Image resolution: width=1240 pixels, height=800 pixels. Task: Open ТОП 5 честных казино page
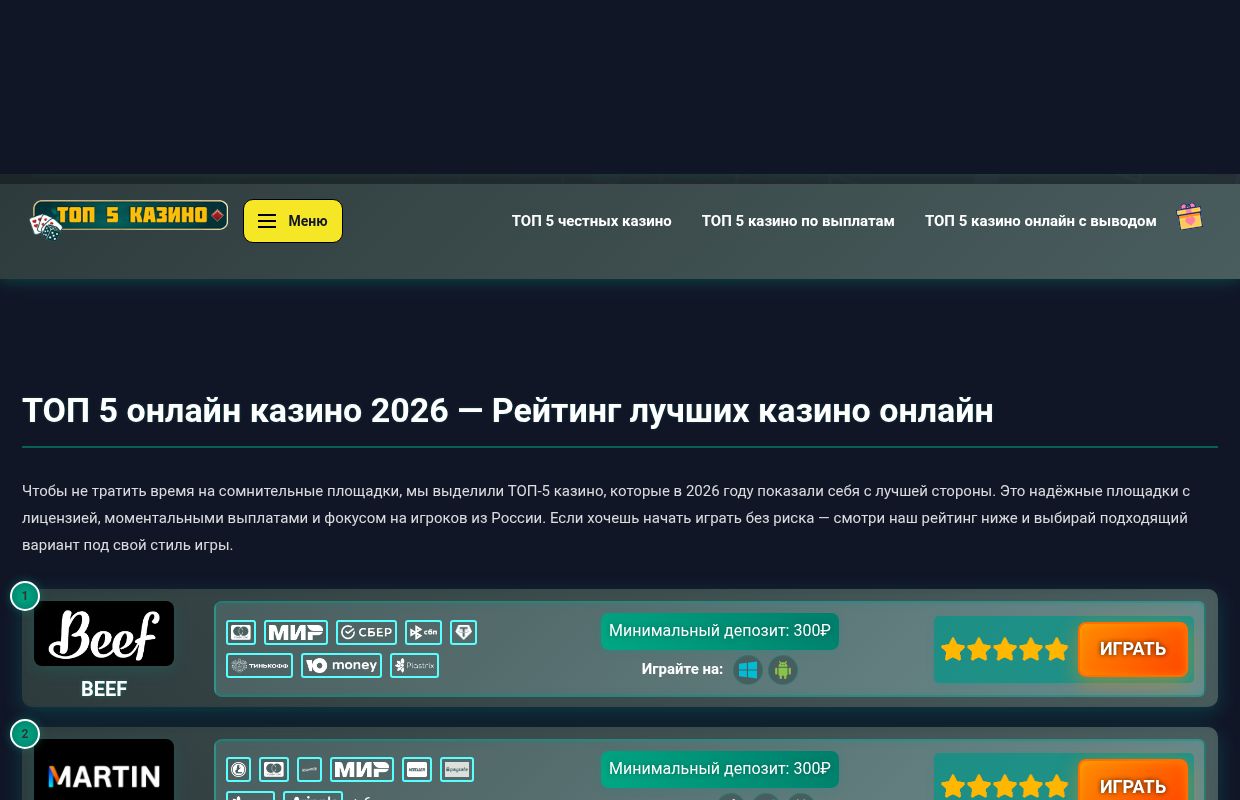[x=591, y=221]
